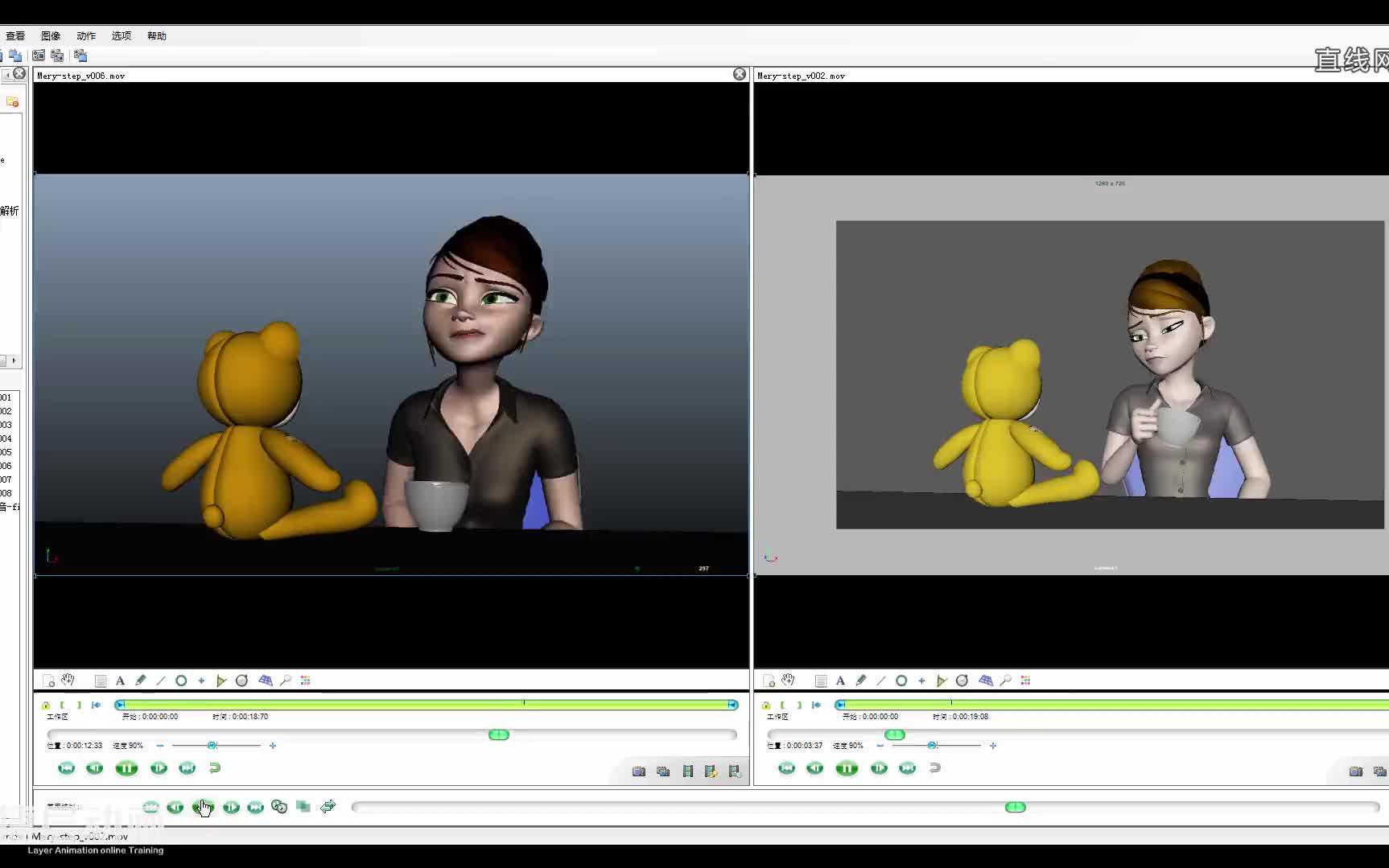Select the circle tool in left player

pos(181,681)
